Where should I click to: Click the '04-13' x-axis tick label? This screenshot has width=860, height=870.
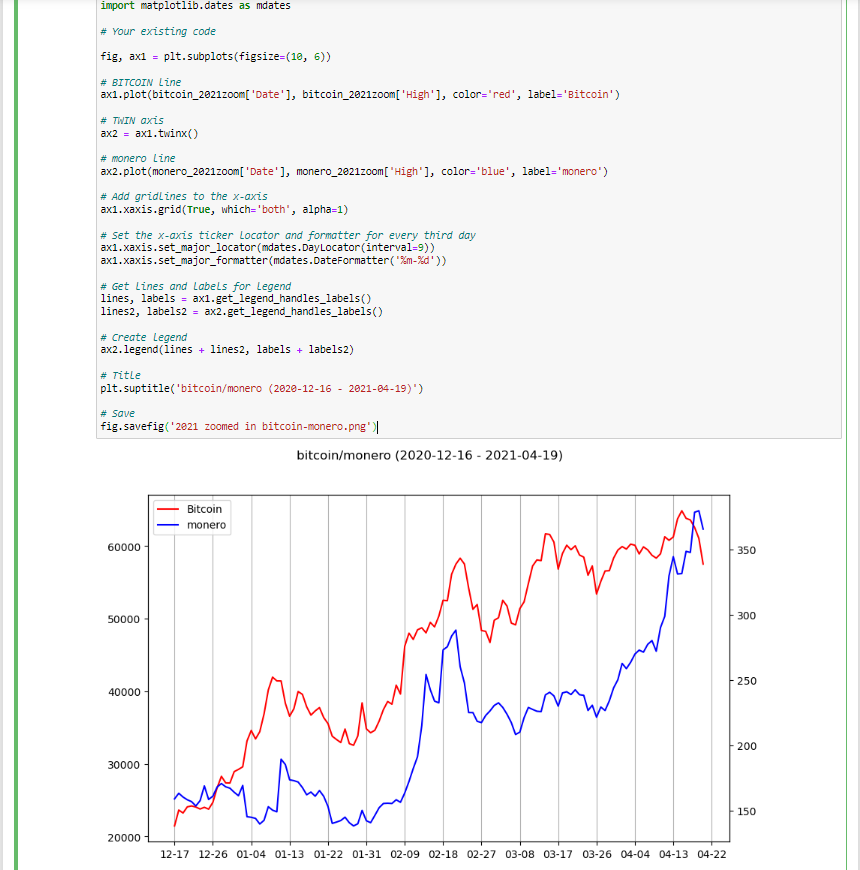point(674,854)
